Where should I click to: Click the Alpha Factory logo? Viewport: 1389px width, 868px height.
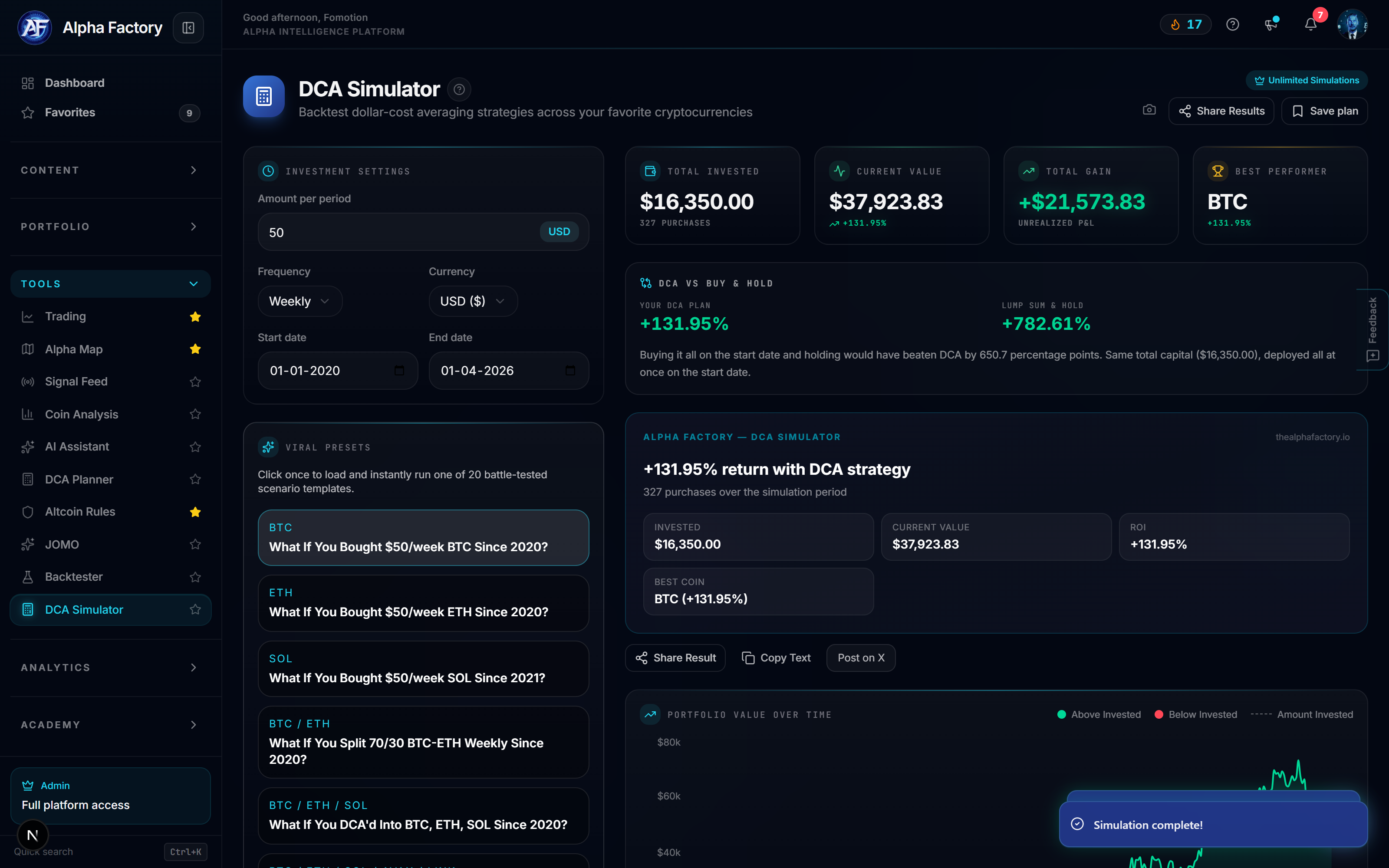click(x=34, y=27)
